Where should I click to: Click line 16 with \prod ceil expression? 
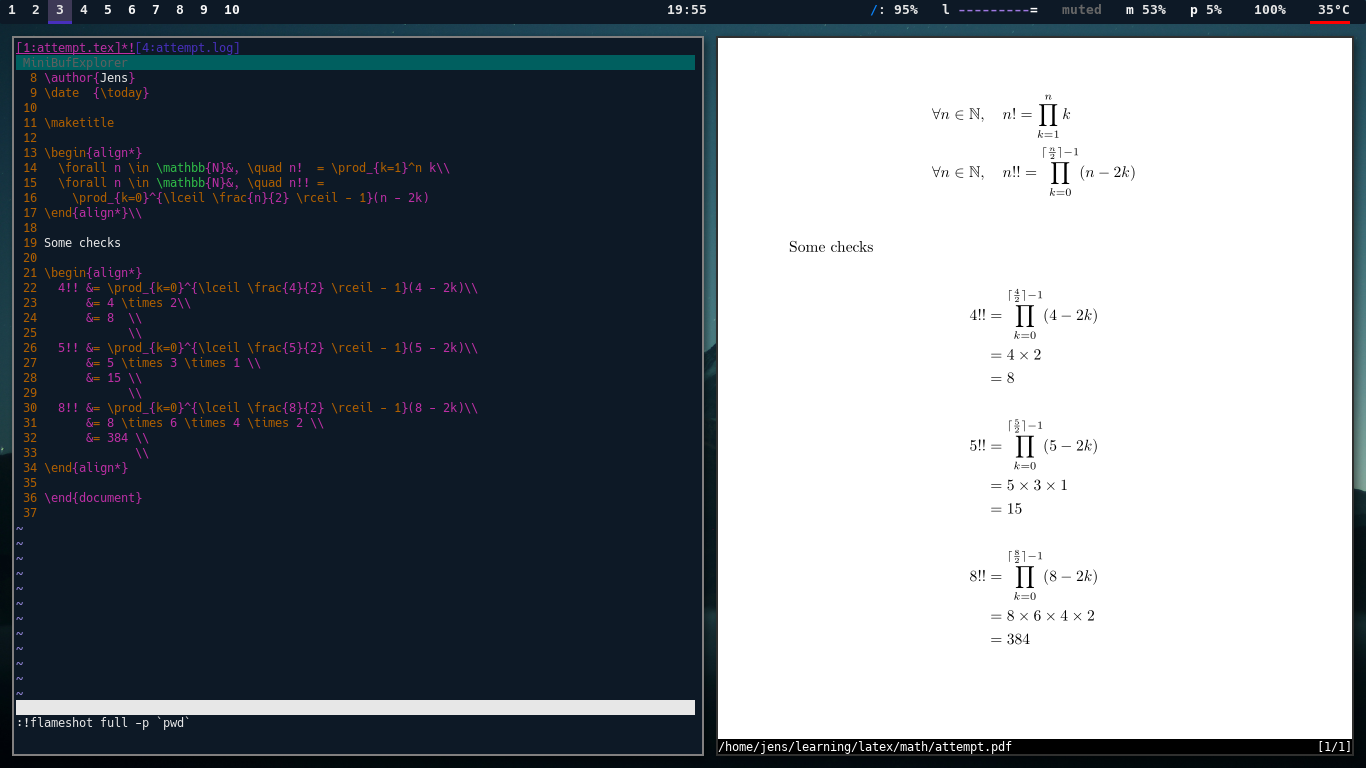(x=250, y=197)
